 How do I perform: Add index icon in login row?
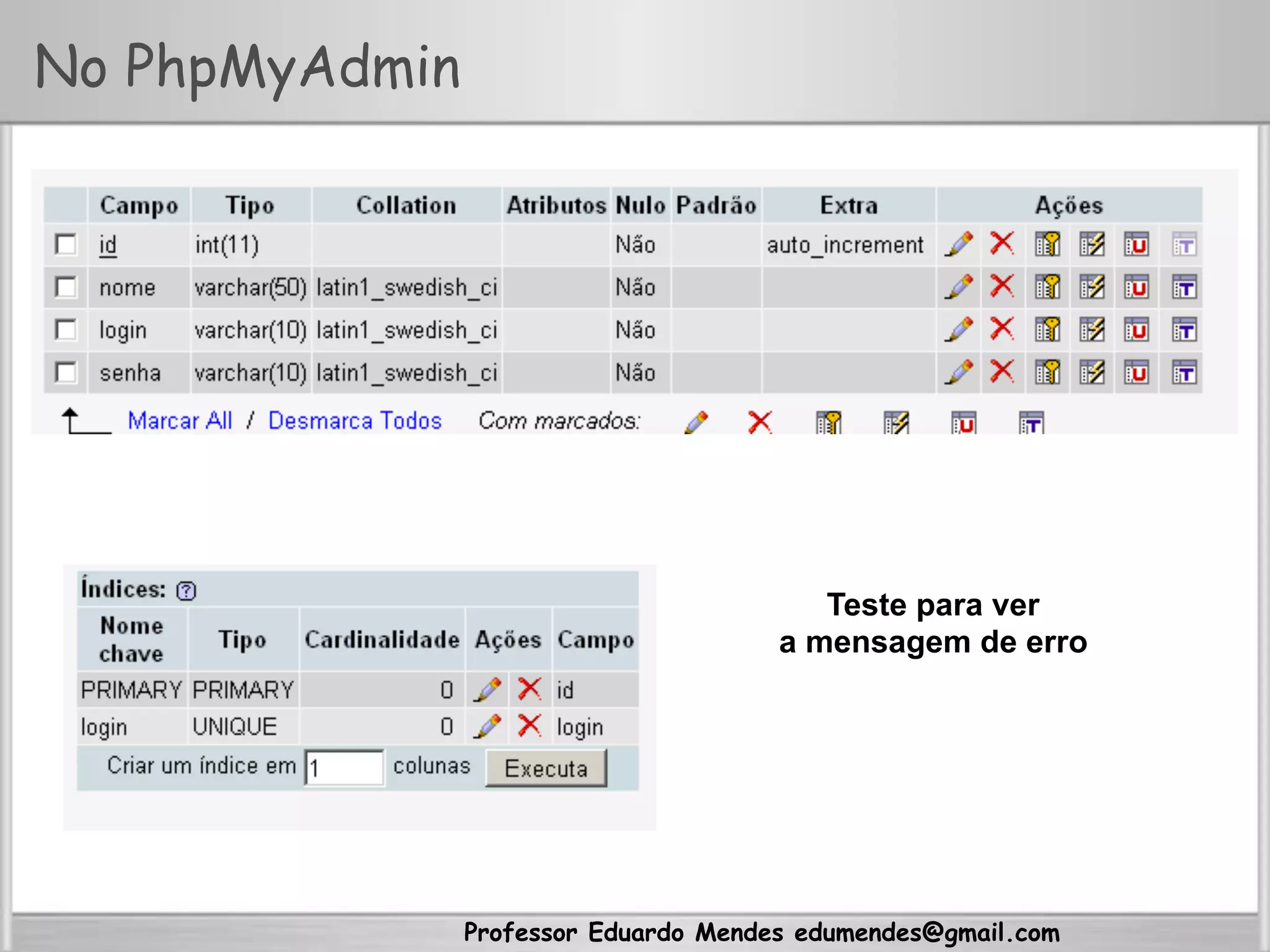(1092, 330)
